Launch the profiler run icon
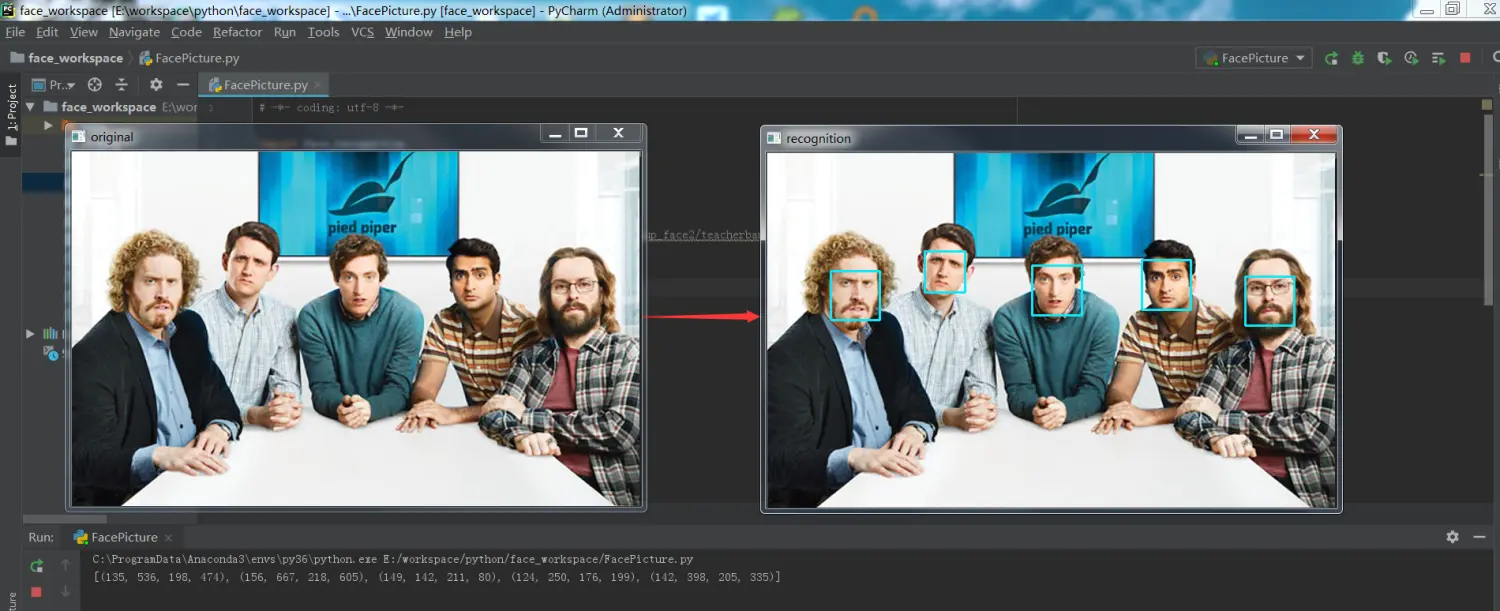Screen dimensions: 1500x611 pyautogui.click(x=1411, y=58)
